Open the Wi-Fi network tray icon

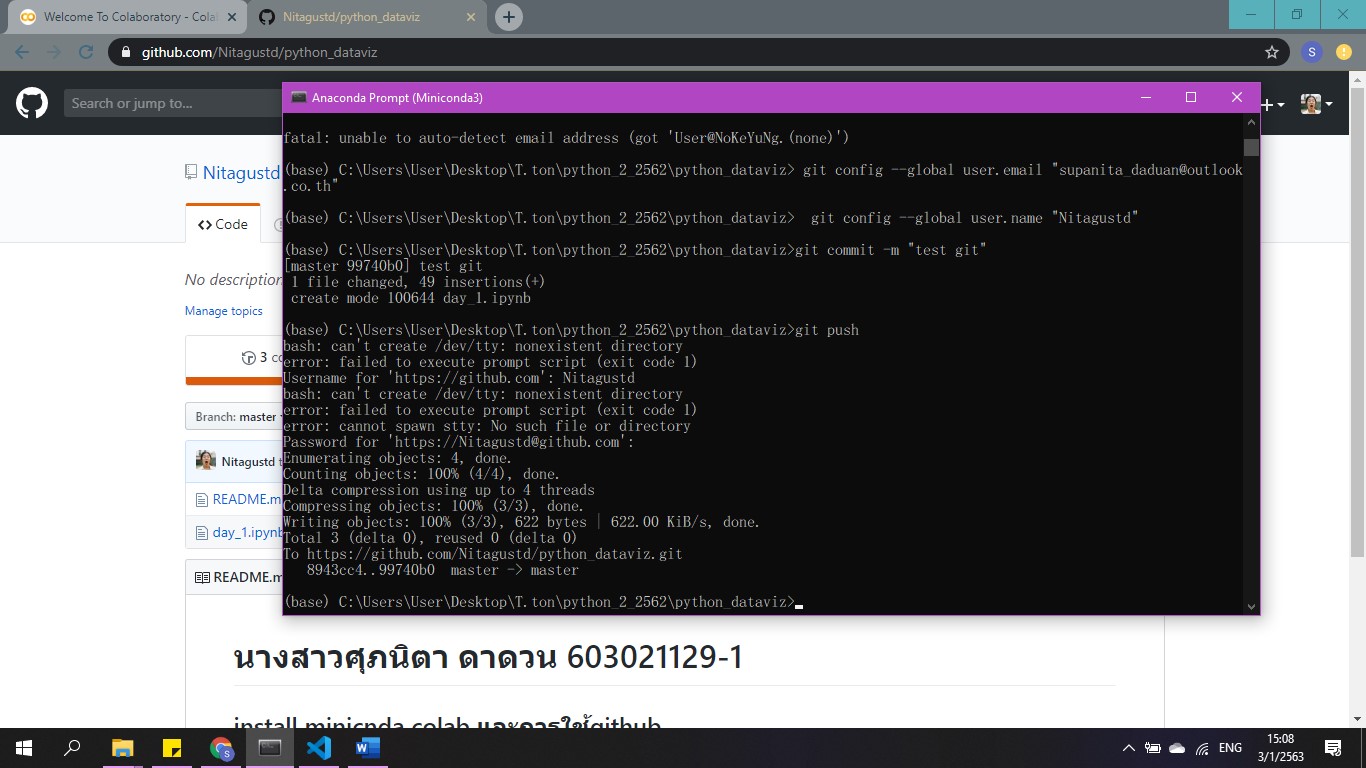point(1202,748)
